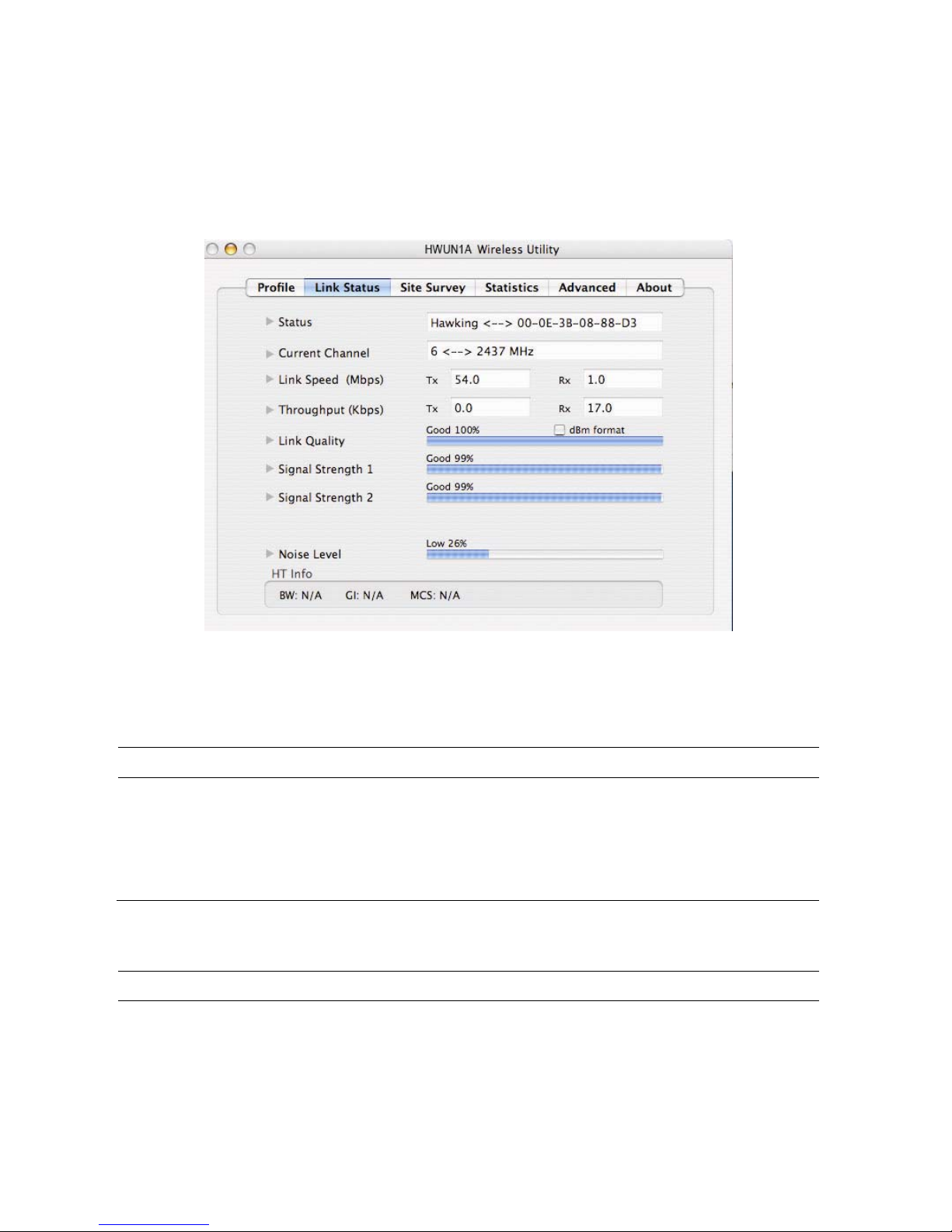This screenshot has width=952, height=1232.
Task: Go to the Statistics tab
Action: (511, 288)
